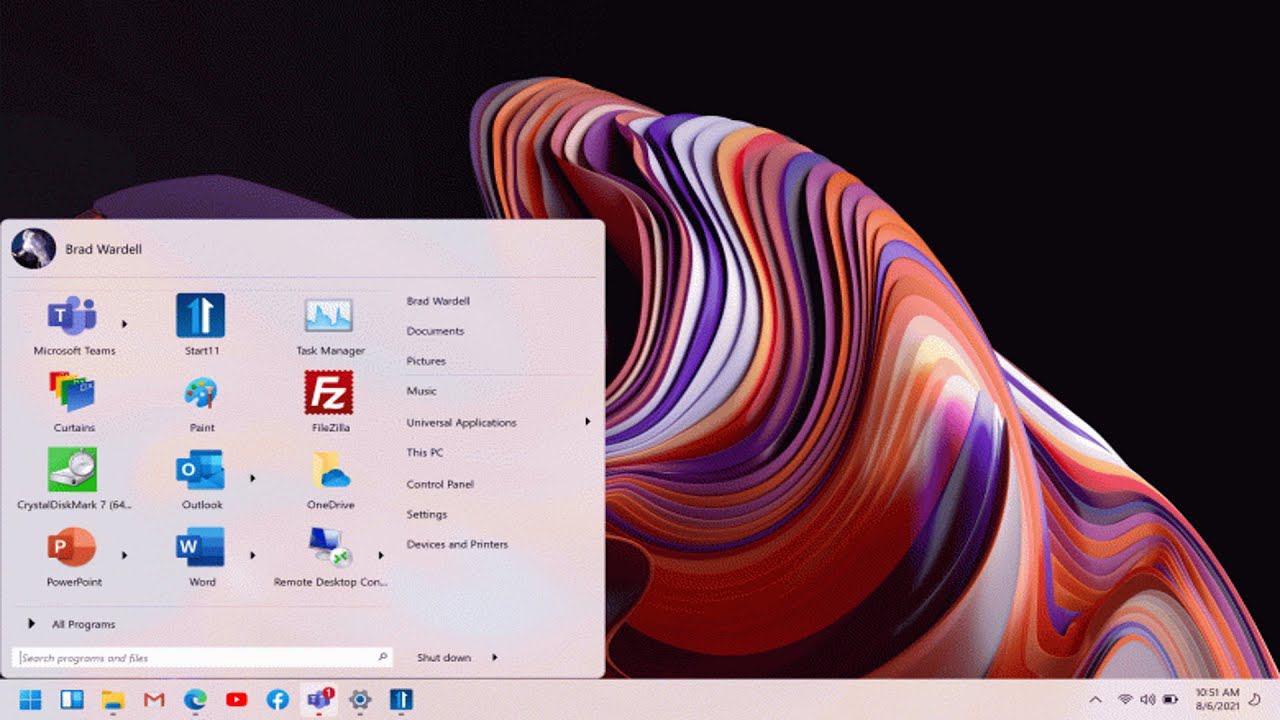This screenshot has width=1280, height=720.
Task: Click the volume speaker icon in tray
Action: (1147, 699)
